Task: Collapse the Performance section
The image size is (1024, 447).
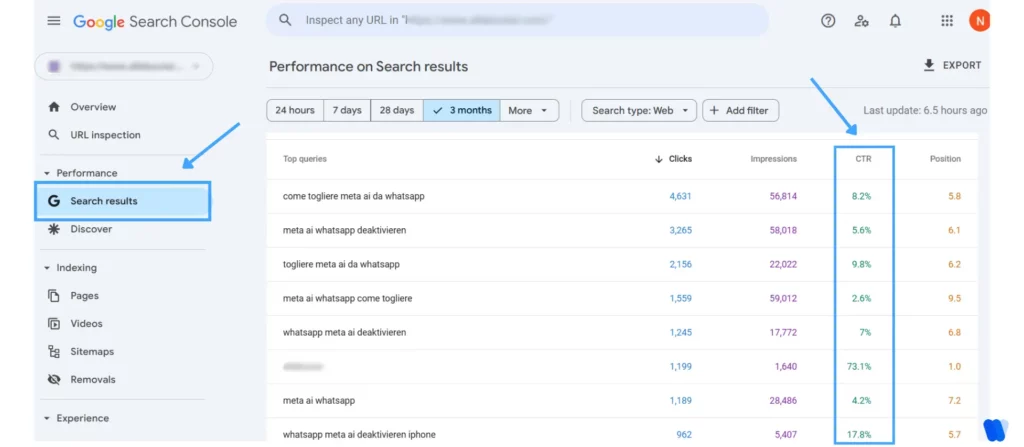Action: (x=47, y=173)
